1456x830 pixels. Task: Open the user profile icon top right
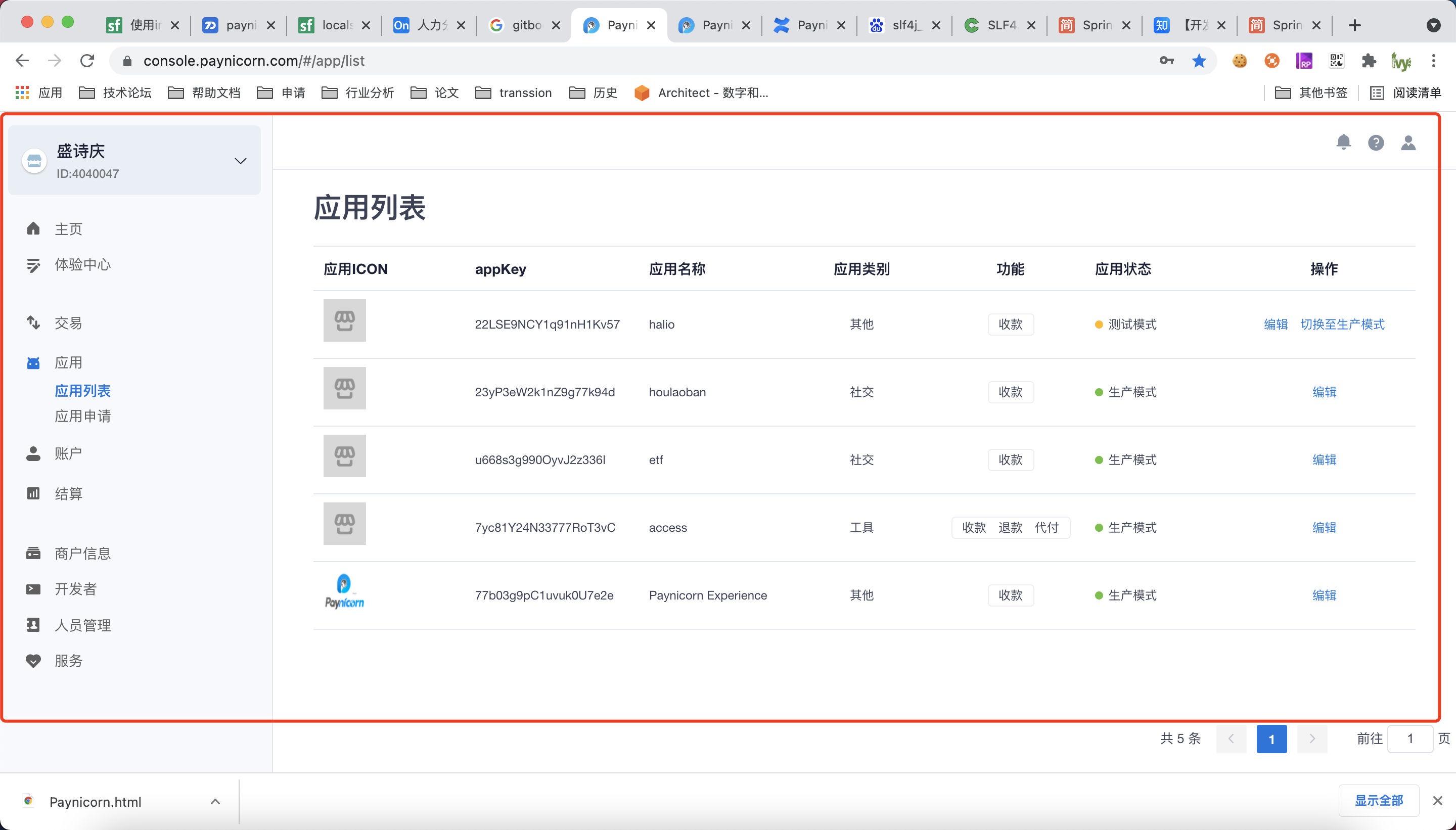click(1407, 143)
